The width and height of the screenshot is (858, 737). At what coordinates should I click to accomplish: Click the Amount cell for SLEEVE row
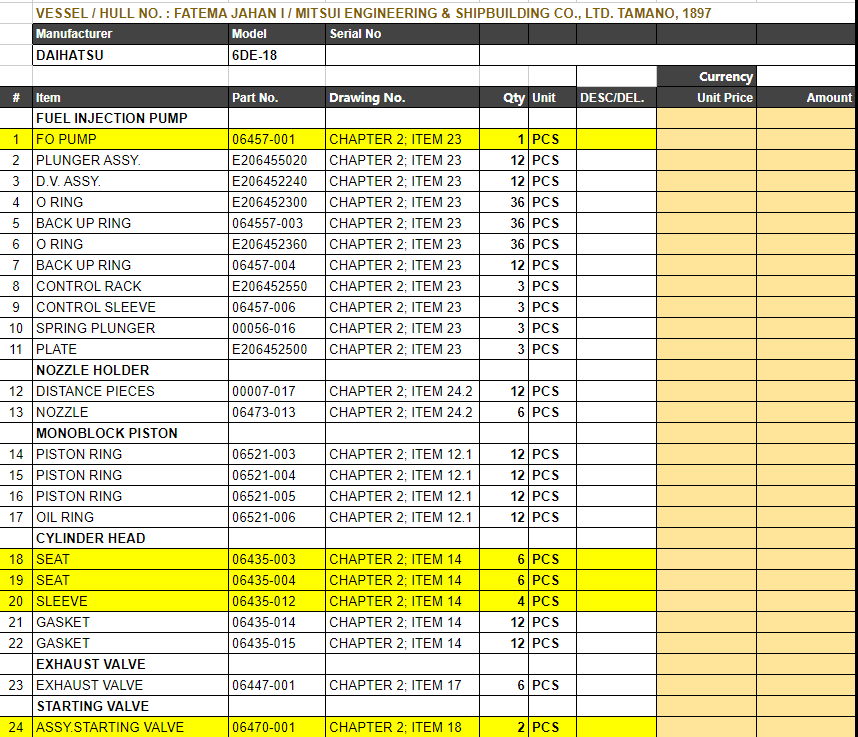point(806,601)
